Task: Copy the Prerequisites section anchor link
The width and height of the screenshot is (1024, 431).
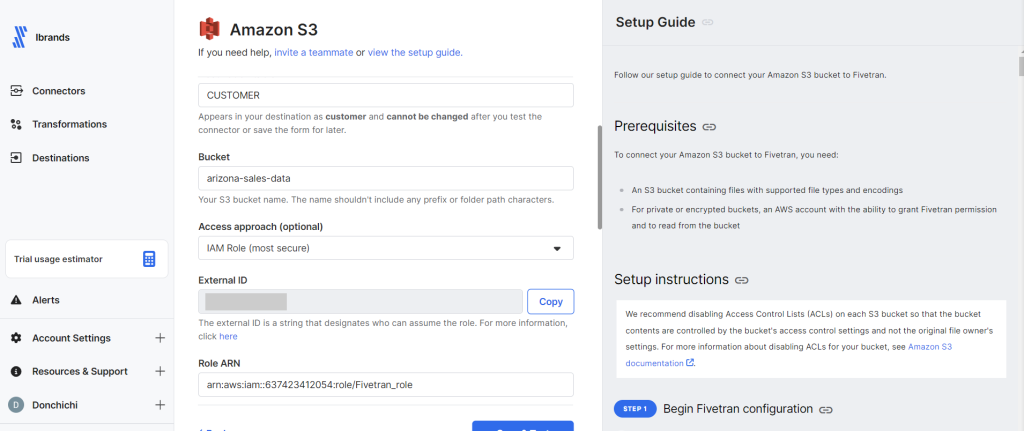Action: (x=709, y=127)
